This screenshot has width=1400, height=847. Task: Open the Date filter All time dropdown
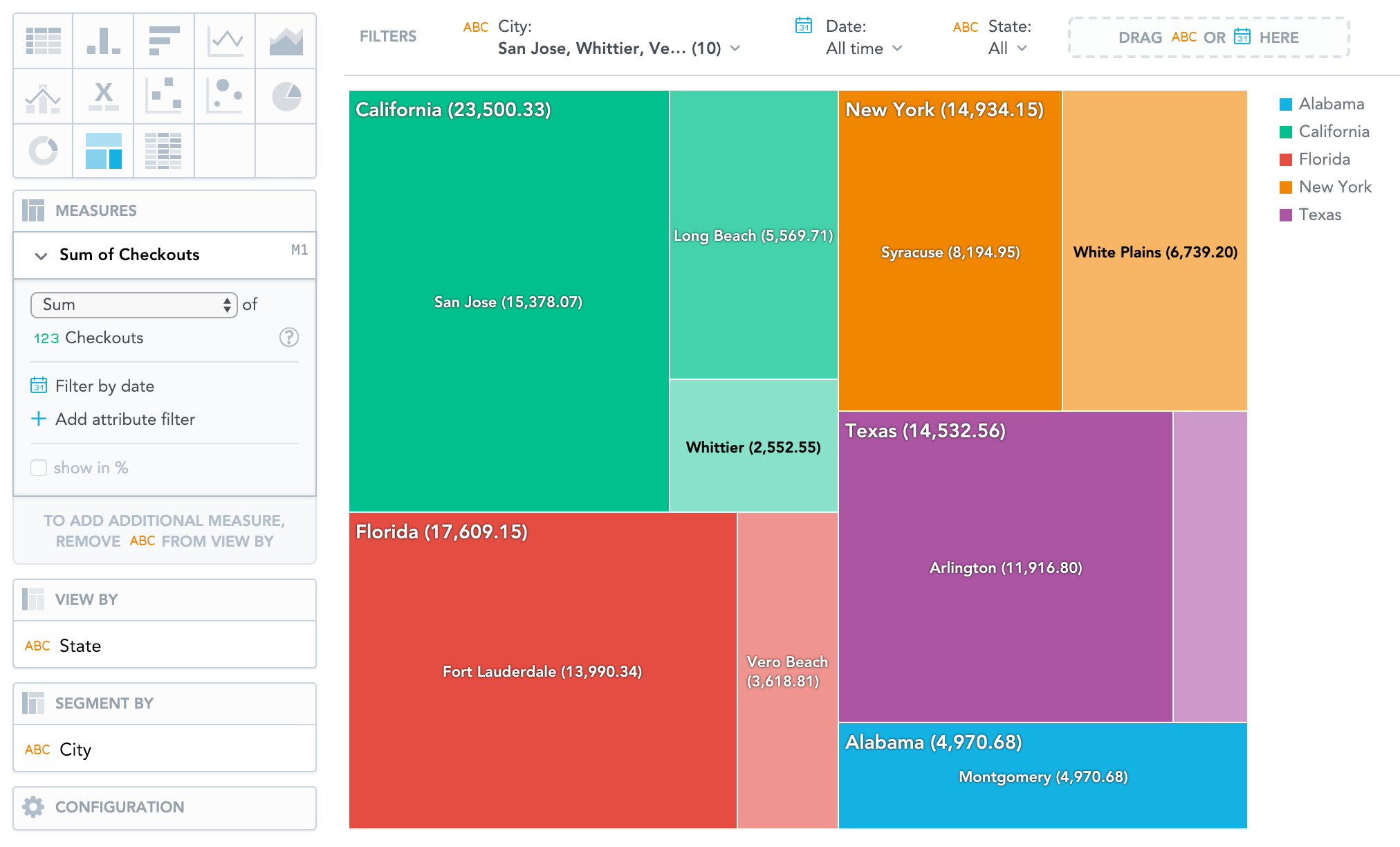[x=865, y=48]
